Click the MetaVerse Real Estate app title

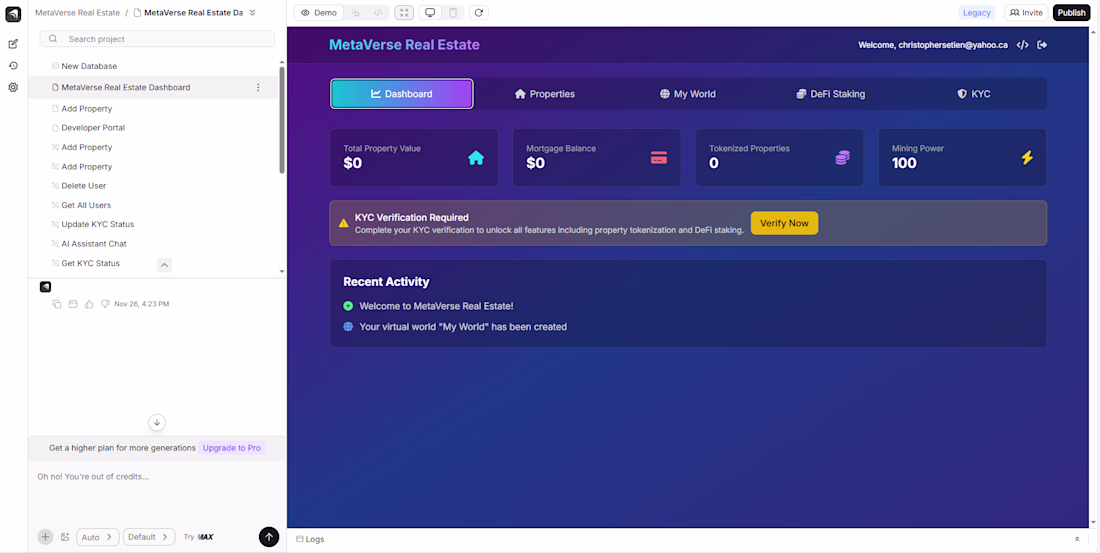[404, 45]
